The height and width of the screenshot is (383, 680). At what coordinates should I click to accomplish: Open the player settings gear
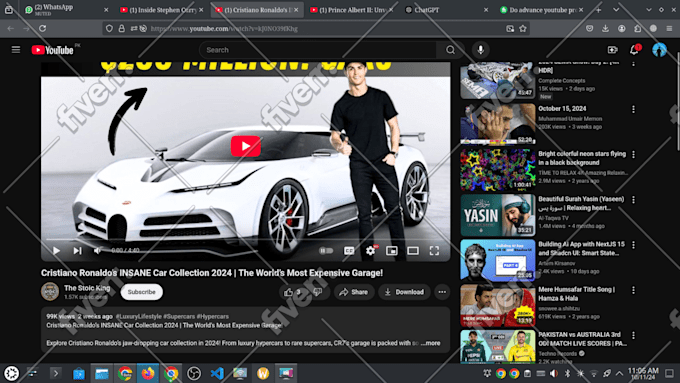point(370,251)
